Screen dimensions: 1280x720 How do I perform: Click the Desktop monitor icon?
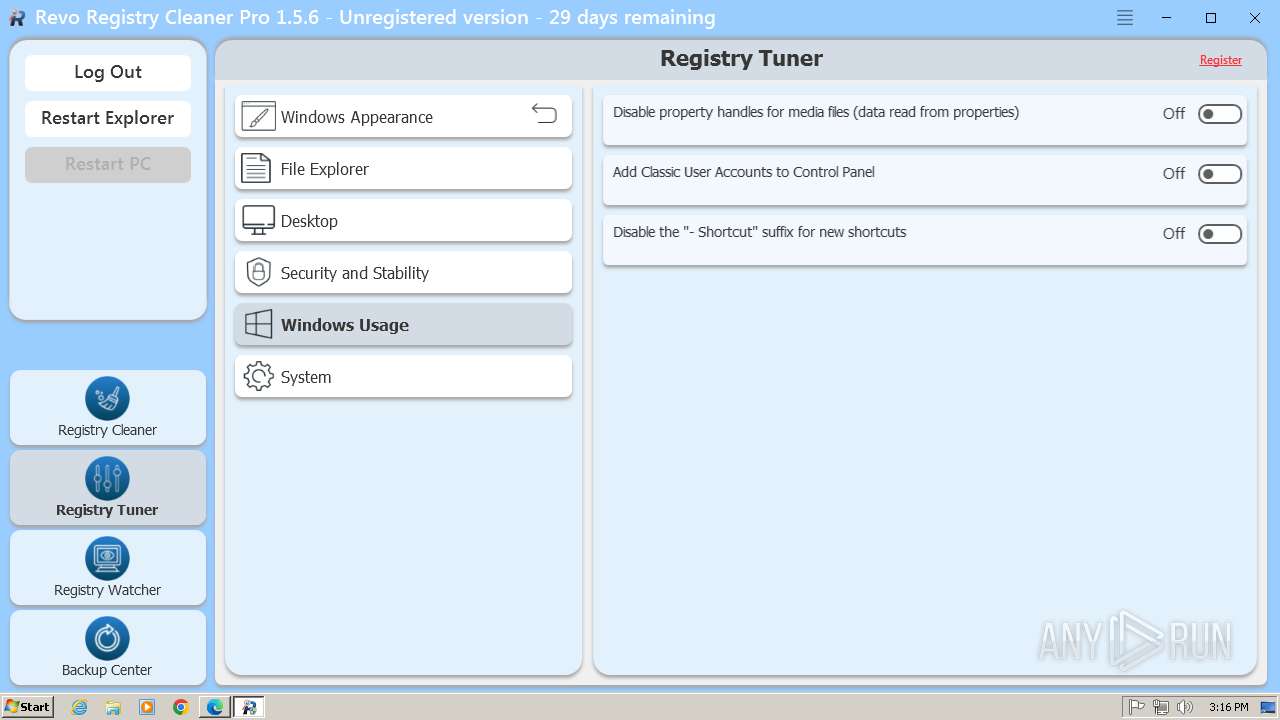(x=258, y=220)
